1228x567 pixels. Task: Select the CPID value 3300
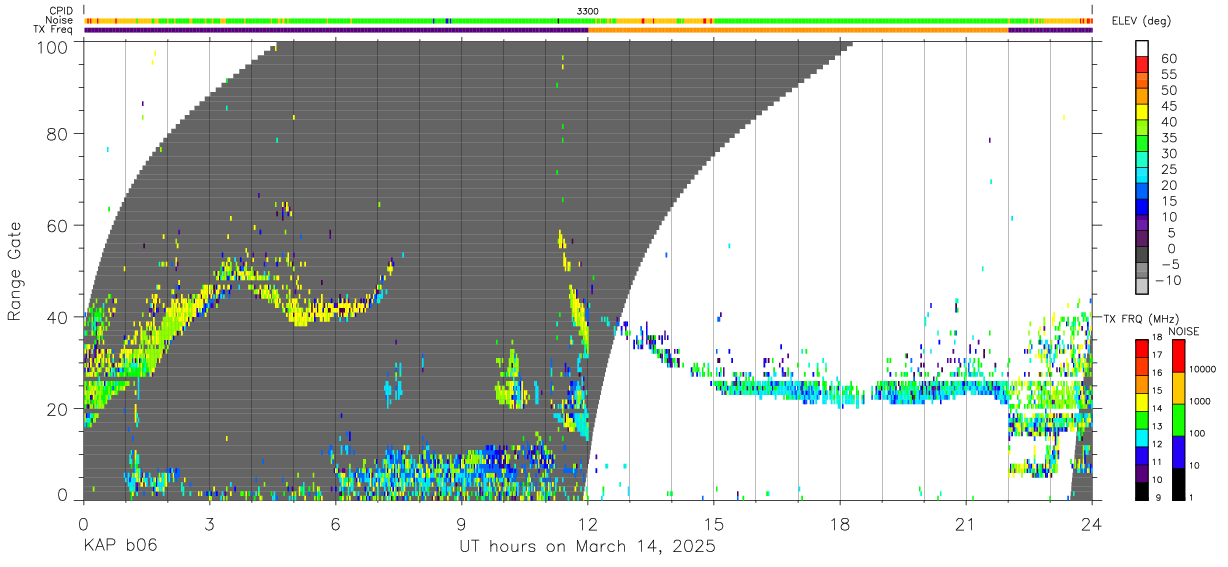pyautogui.click(x=588, y=11)
